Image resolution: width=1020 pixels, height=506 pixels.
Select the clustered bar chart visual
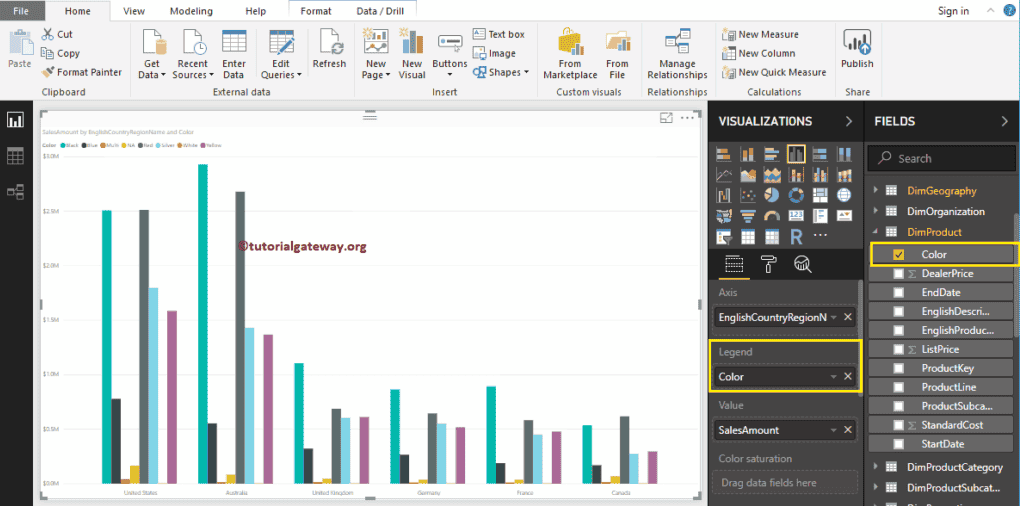pos(772,155)
